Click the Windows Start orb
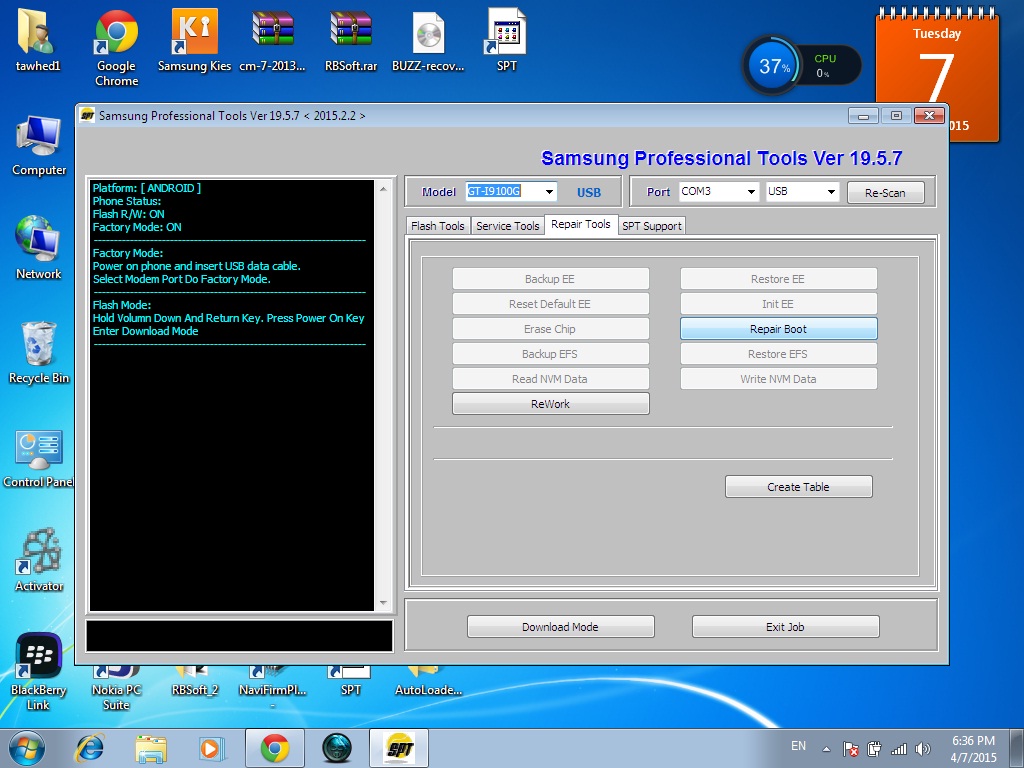Viewport: 1024px width, 768px height. click(26, 748)
